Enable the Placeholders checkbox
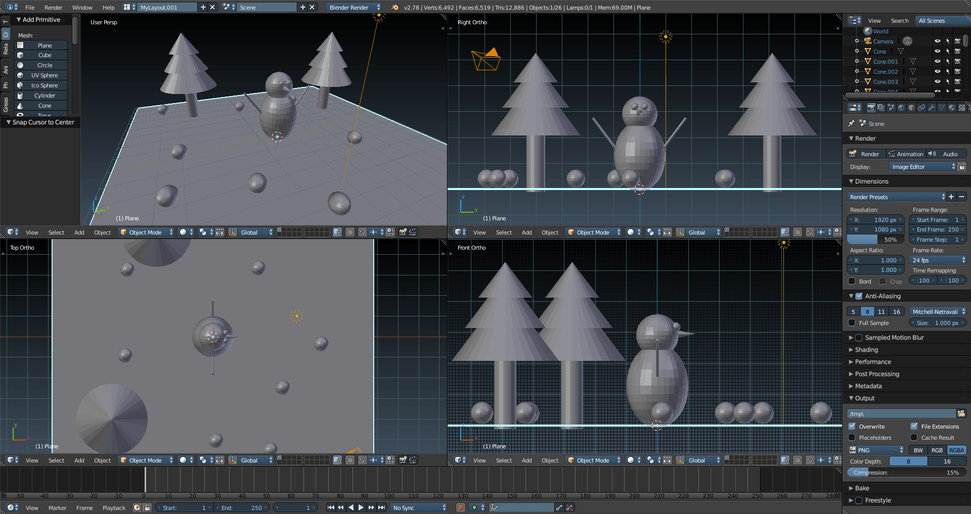This screenshot has width=971, height=514. point(852,437)
